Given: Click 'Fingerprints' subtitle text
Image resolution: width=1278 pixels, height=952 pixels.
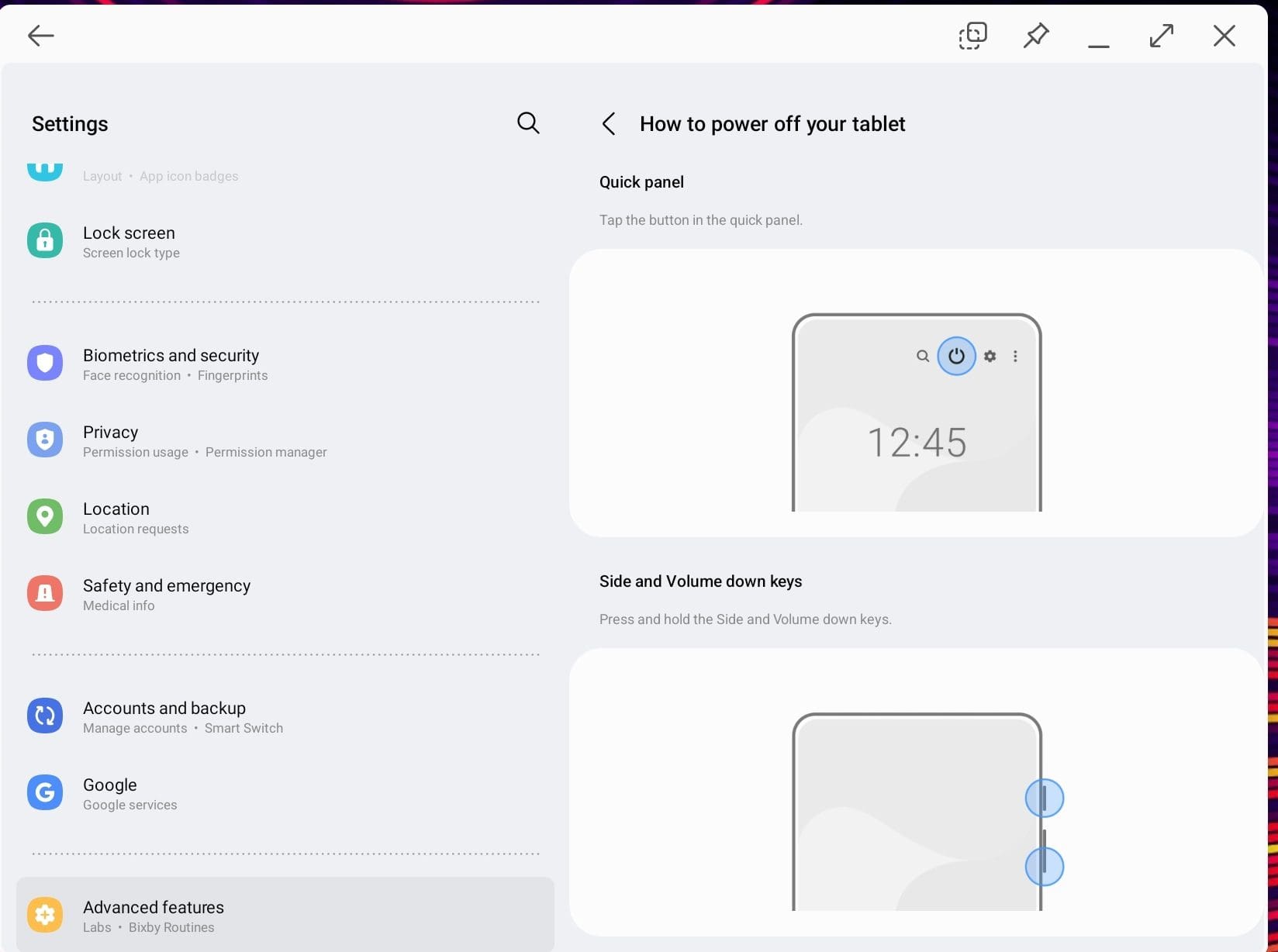Looking at the screenshot, I should 233,375.
